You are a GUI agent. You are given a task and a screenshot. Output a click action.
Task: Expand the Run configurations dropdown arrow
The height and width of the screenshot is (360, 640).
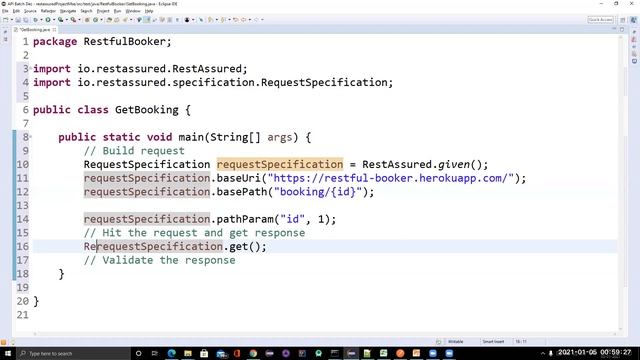point(53,20)
